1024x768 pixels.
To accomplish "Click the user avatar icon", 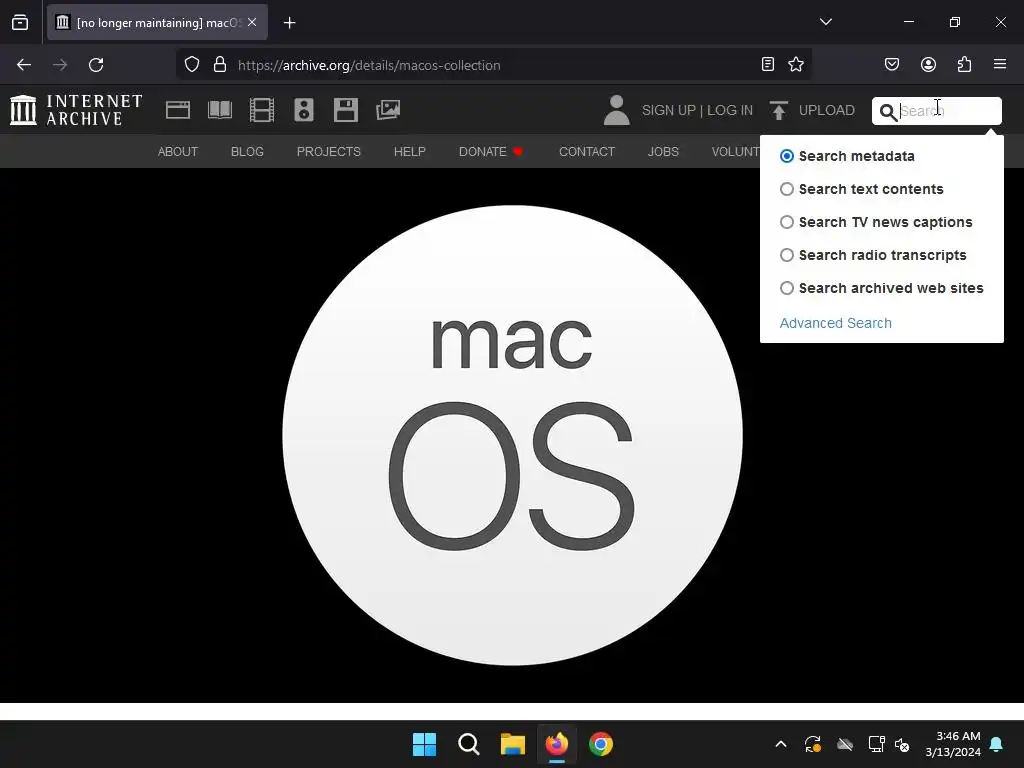I will click(x=616, y=110).
